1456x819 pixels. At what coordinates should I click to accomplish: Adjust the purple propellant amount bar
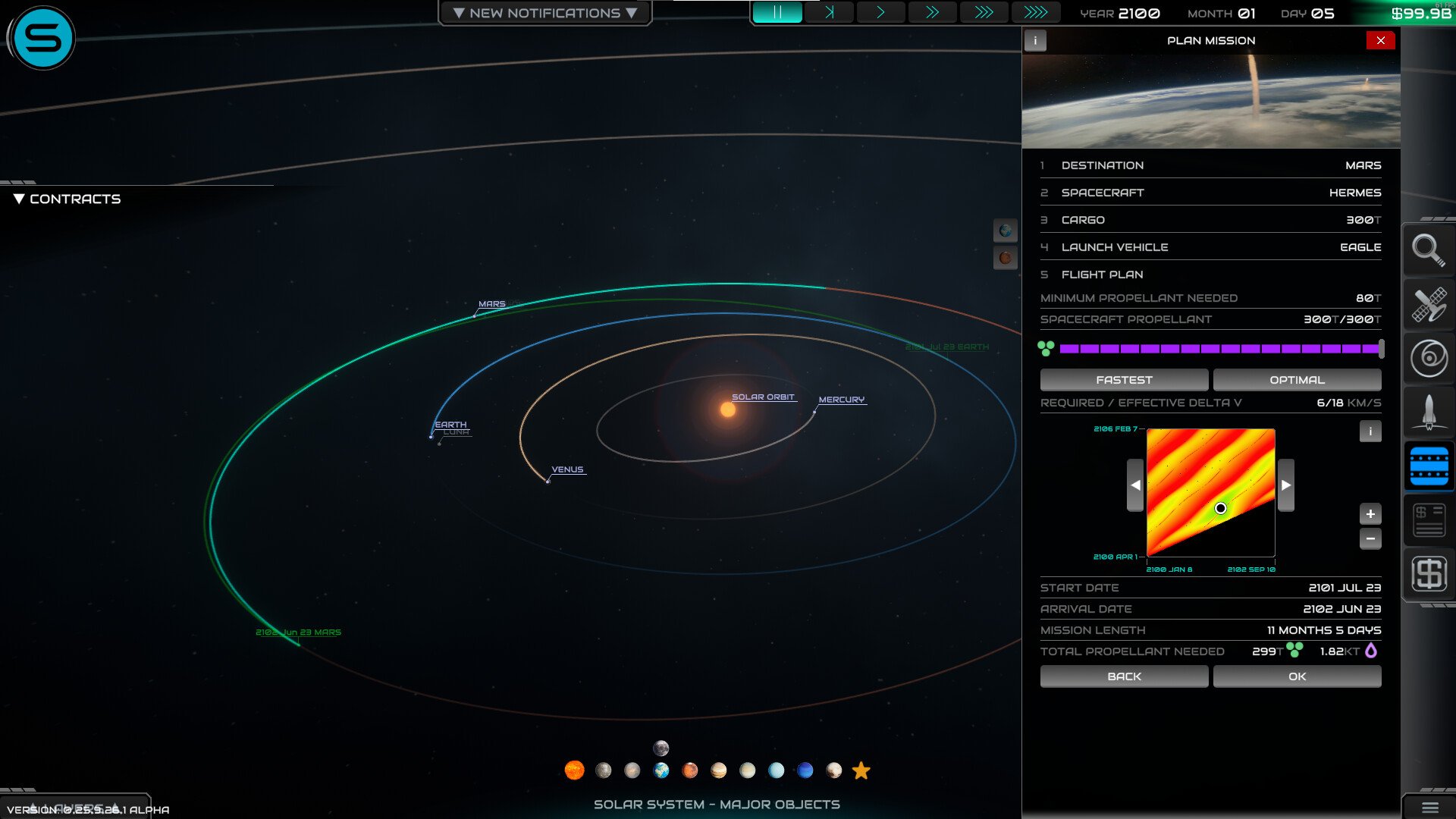pyautogui.click(x=1221, y=349)
